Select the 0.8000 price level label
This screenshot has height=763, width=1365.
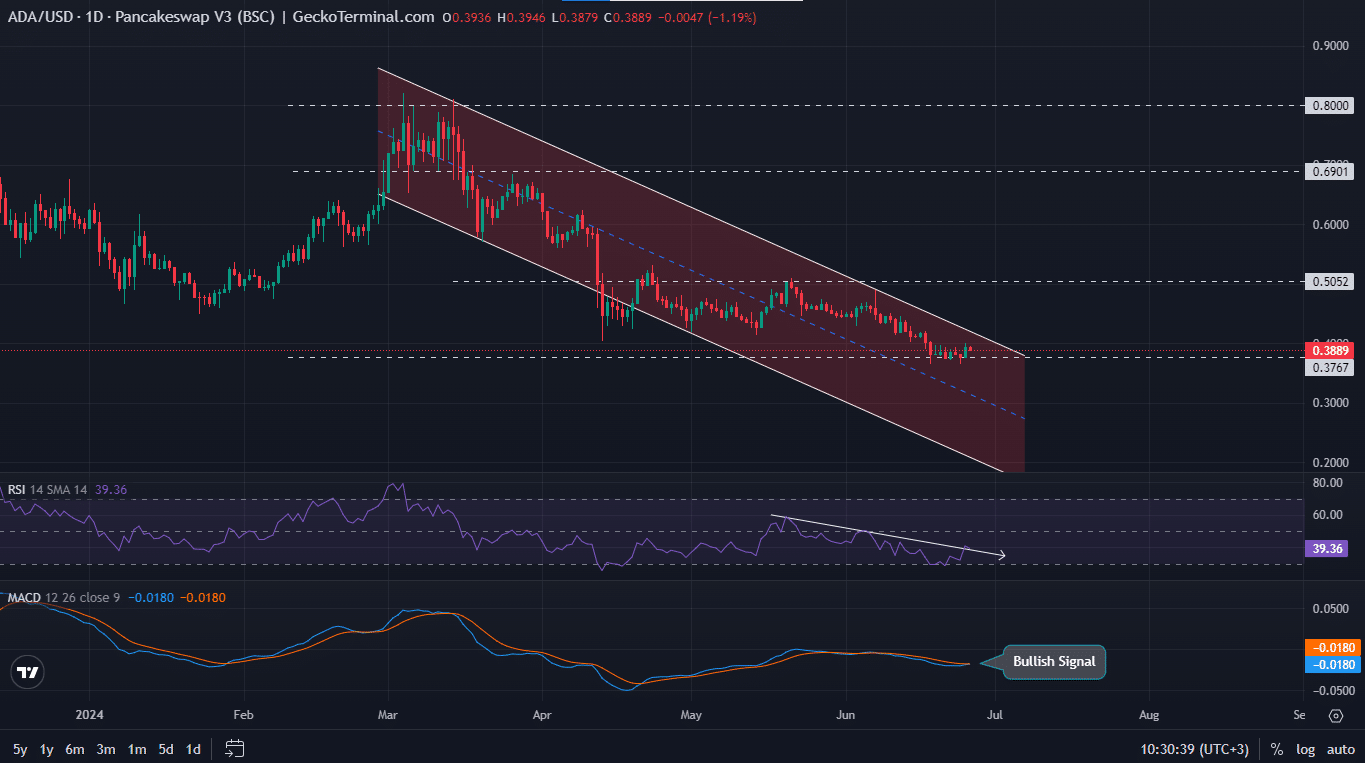(x=1330, y=105)
